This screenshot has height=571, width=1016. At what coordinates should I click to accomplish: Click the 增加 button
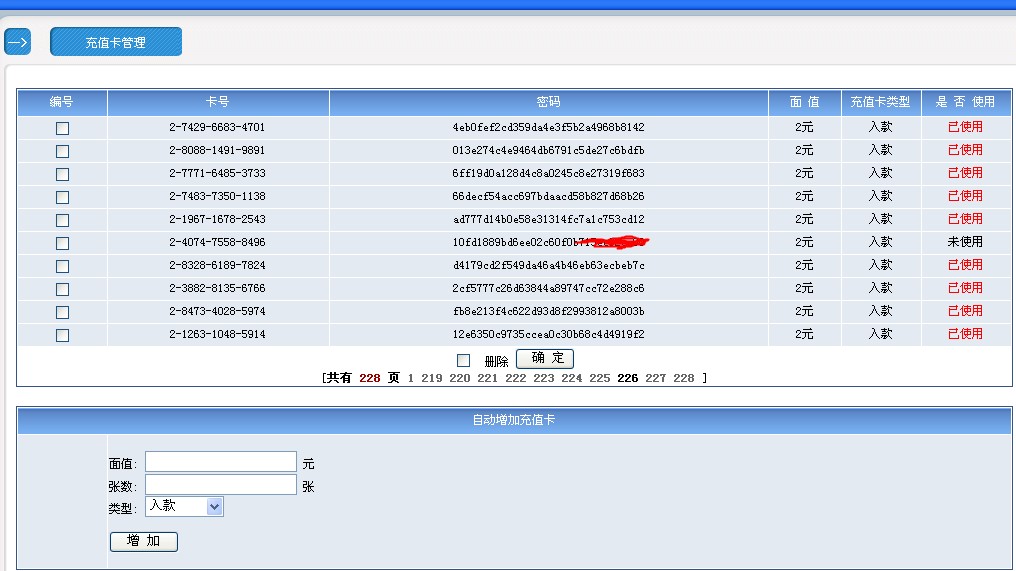pyautogui.click(x=143, y=541)
